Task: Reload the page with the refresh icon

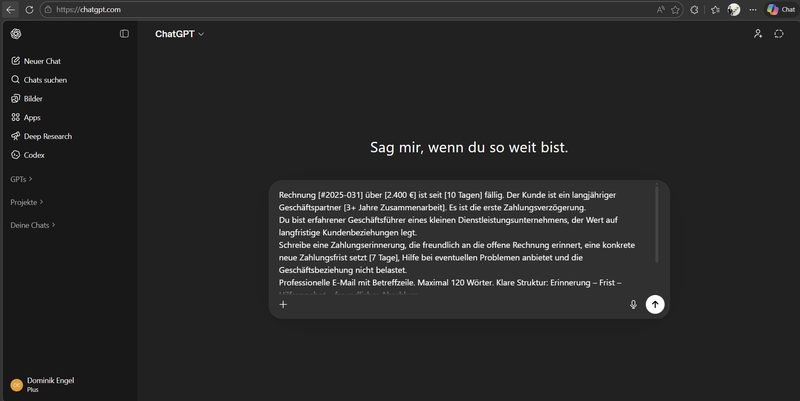Action: pyautogui.click(x=29, y=10)
